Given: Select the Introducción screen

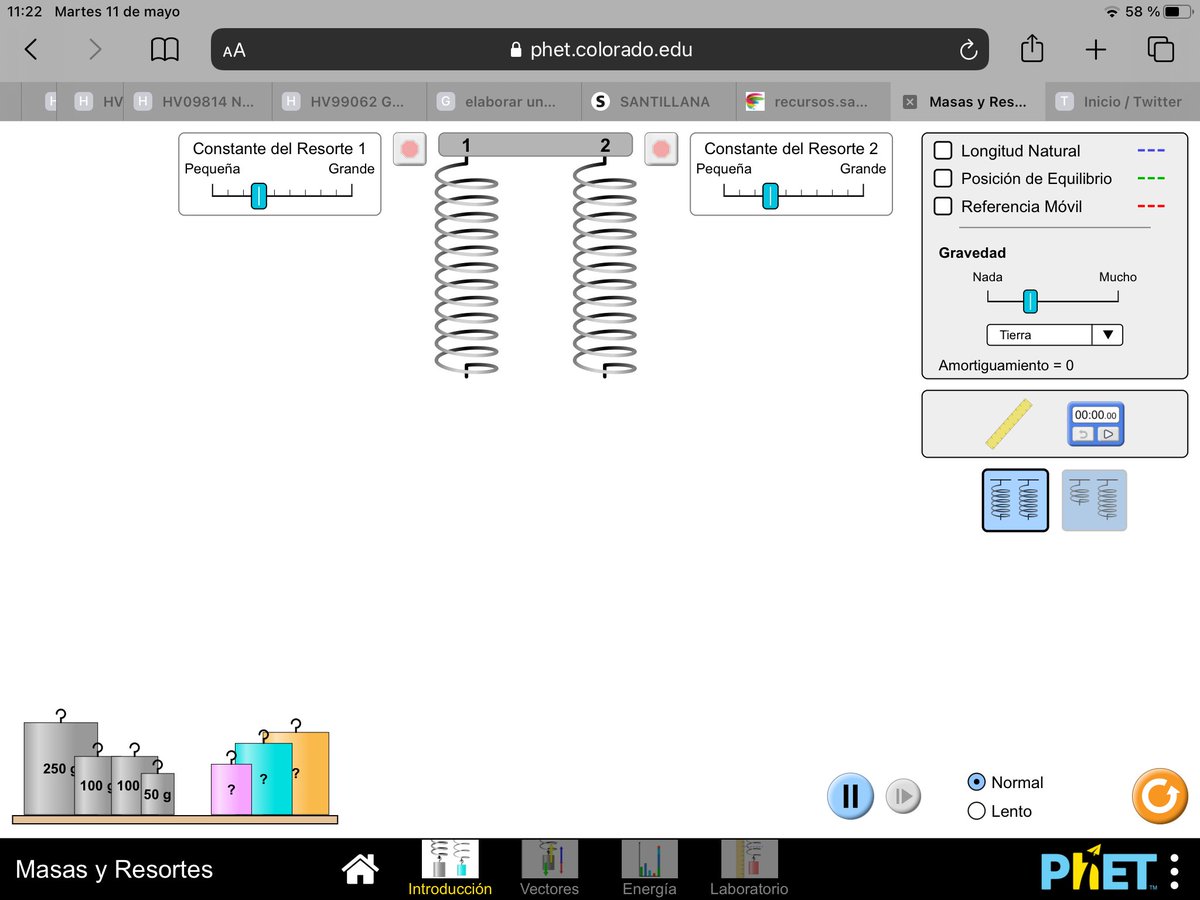Looking at the screenshot, I should tap(450, 867).
